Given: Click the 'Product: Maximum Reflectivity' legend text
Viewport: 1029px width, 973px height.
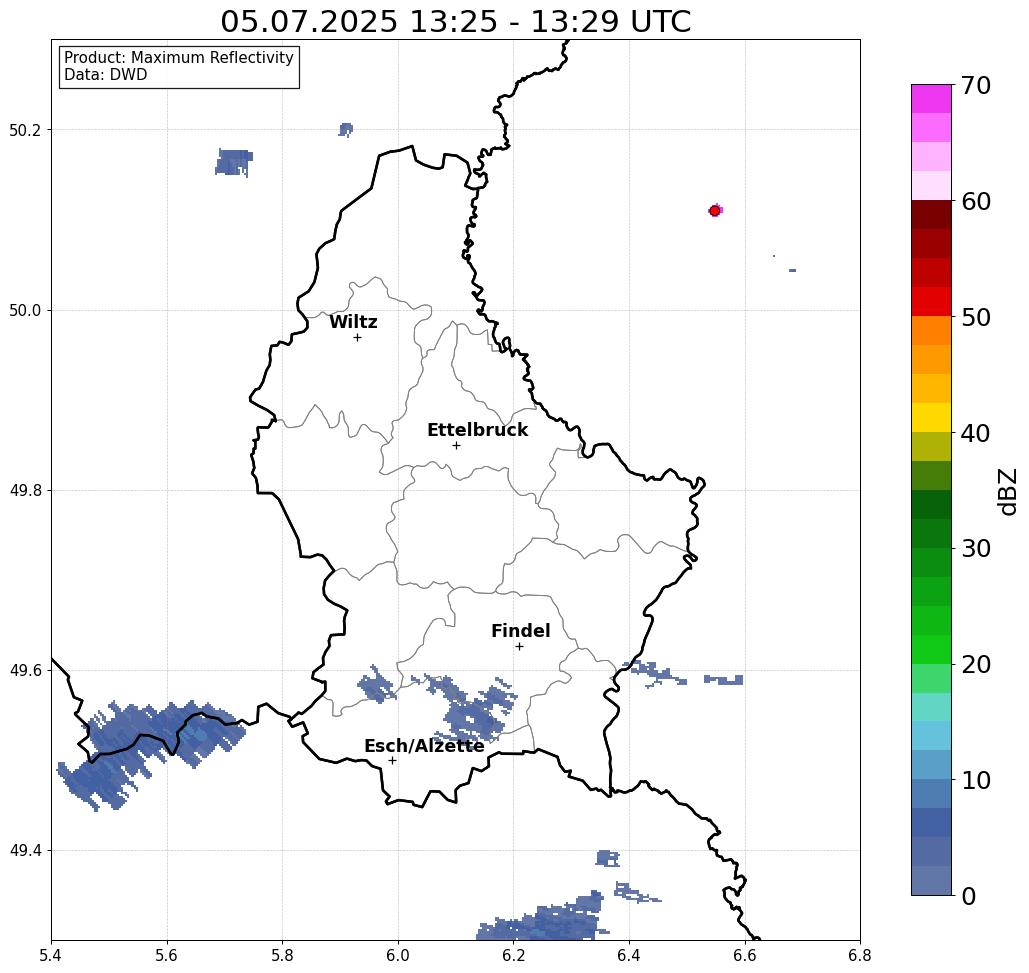Looking at the screenshot, I should click(178, 58).
